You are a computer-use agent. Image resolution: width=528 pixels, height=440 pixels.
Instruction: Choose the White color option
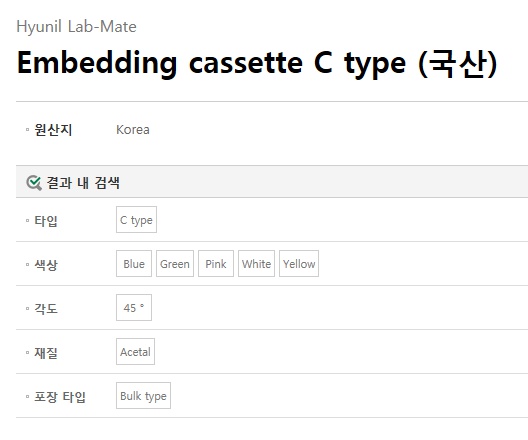pyautogui.click(x=256, y=264)
